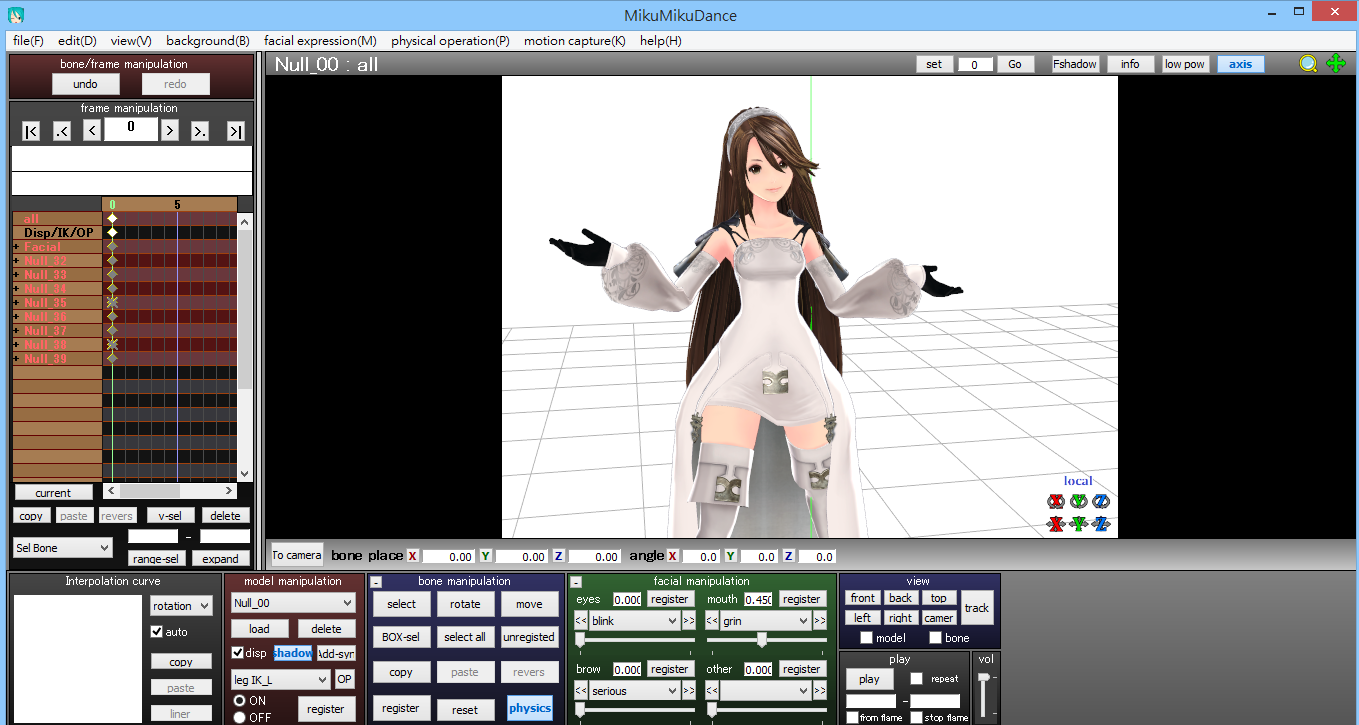This screenshot has width=1359, height=725.
Task: Click previous brow morph arrow beside serious
Action: 581,691
